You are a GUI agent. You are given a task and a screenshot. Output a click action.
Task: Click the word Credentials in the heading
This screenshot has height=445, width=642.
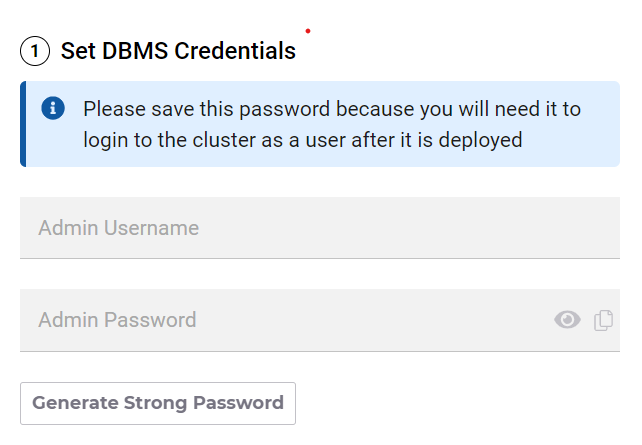235,51
